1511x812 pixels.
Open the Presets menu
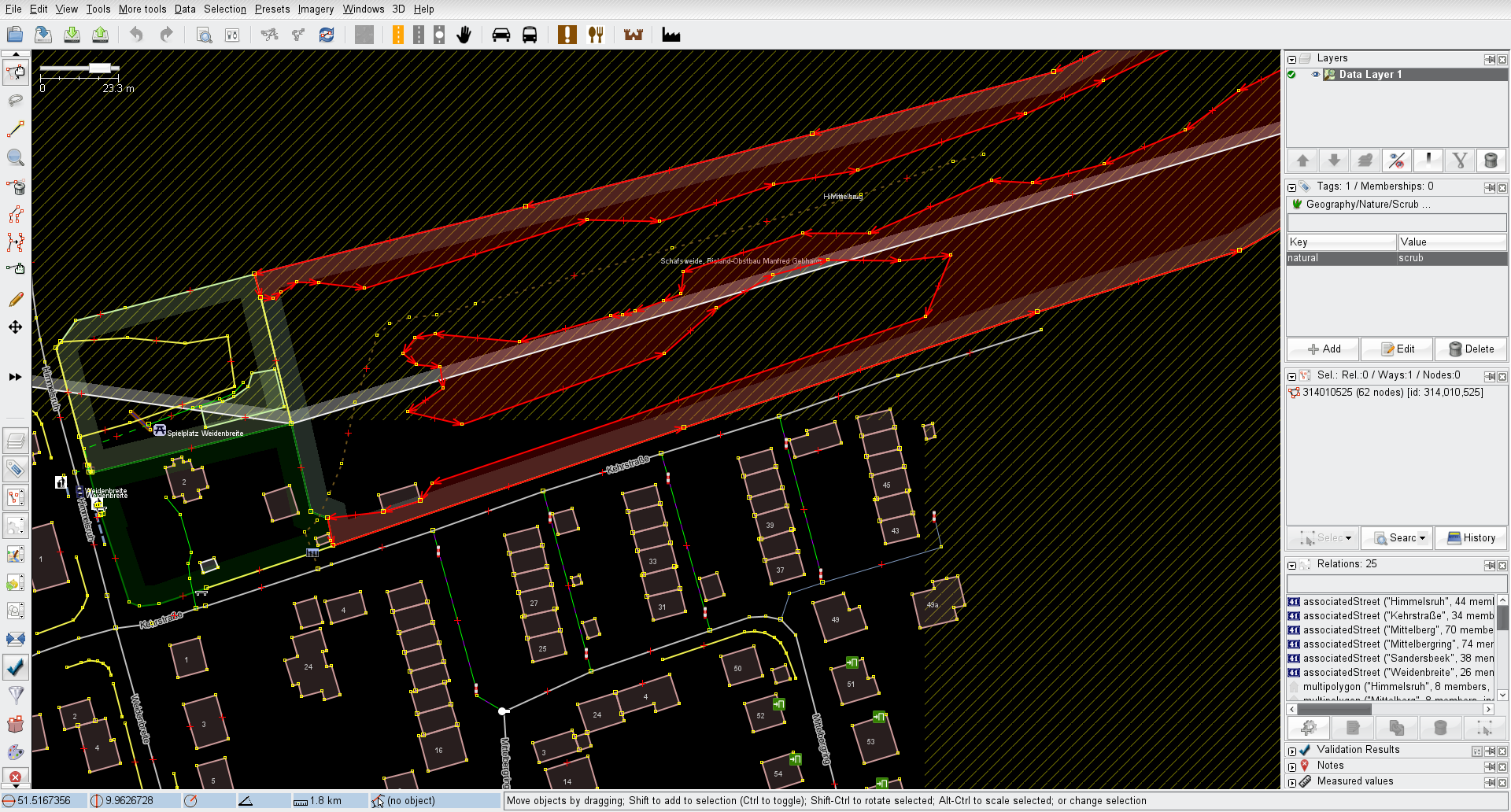click(272, 9)
